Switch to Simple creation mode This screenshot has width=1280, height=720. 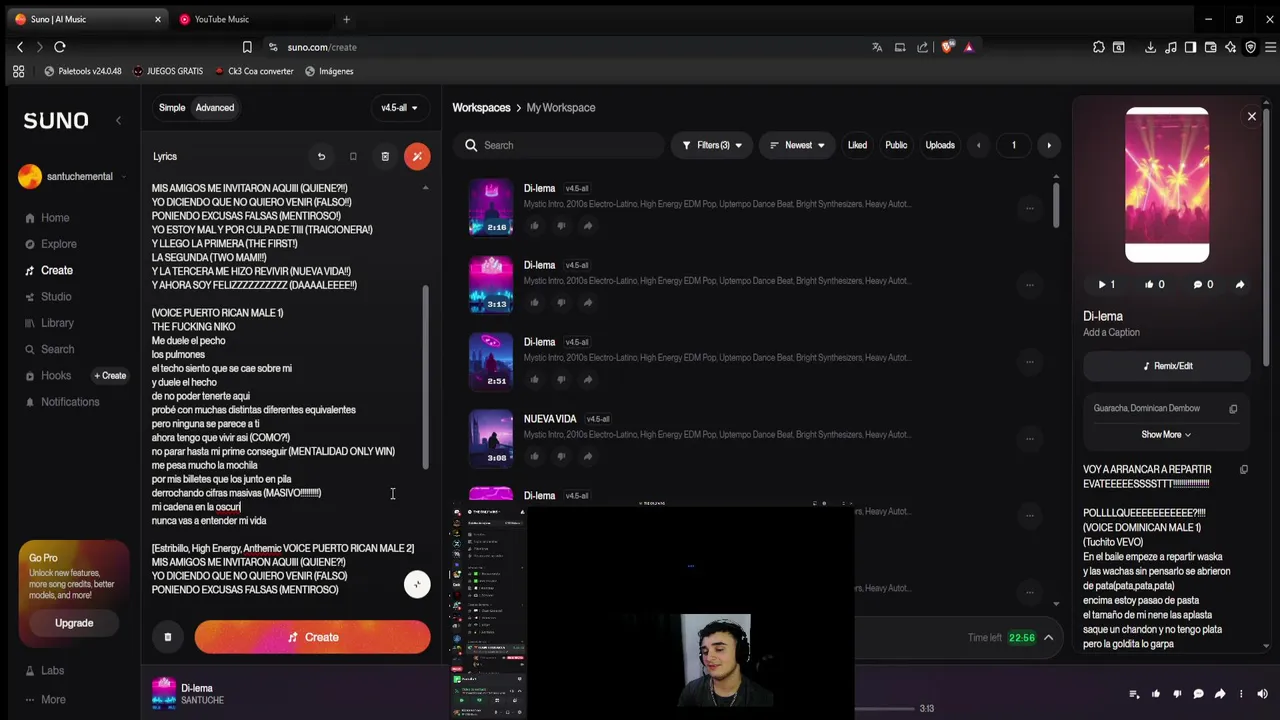pos(172,108)
